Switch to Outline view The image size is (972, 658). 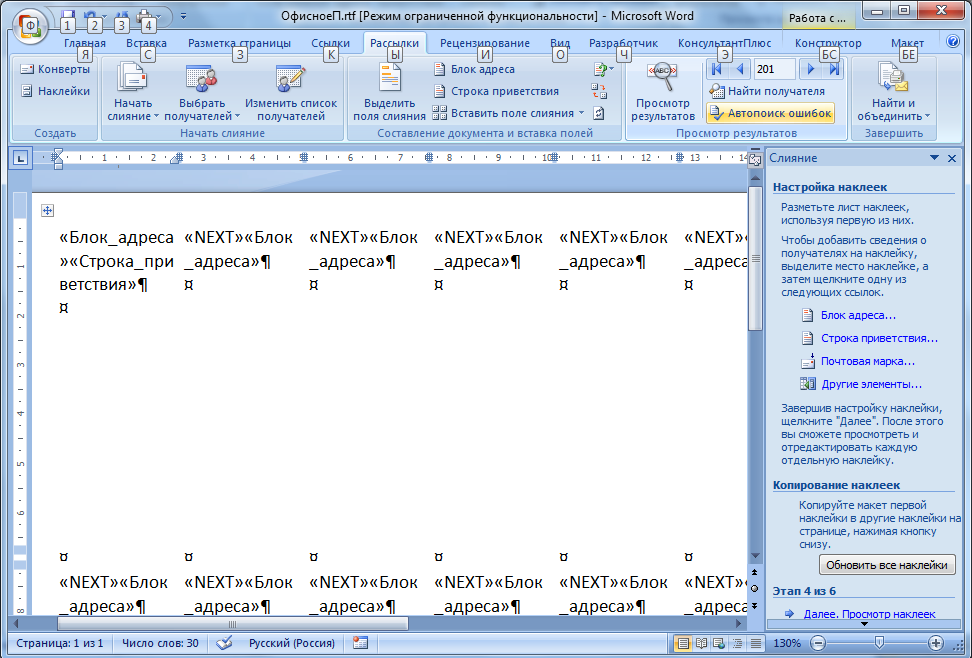738,643
